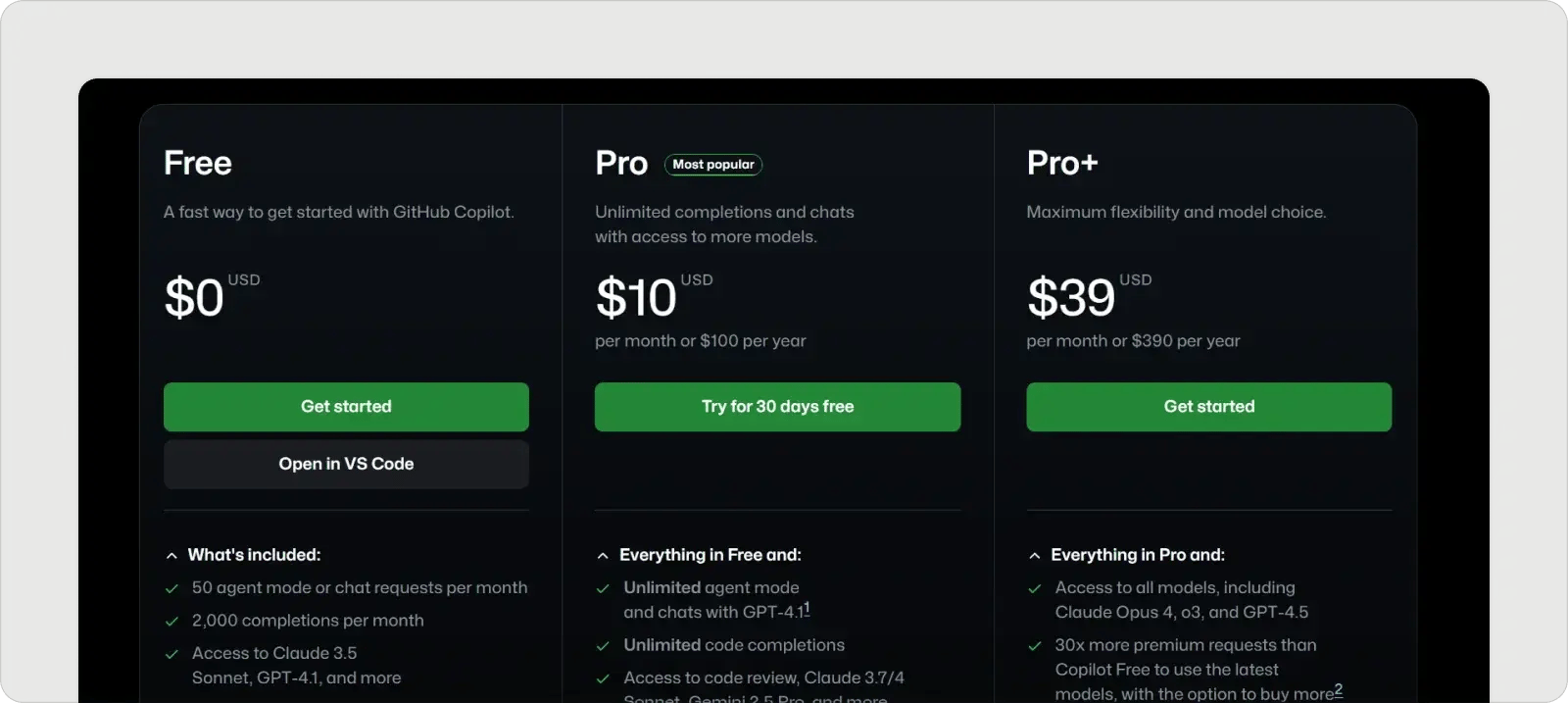Click the checkmark next to Unlimited agent mode

click(x=603, y=587)
